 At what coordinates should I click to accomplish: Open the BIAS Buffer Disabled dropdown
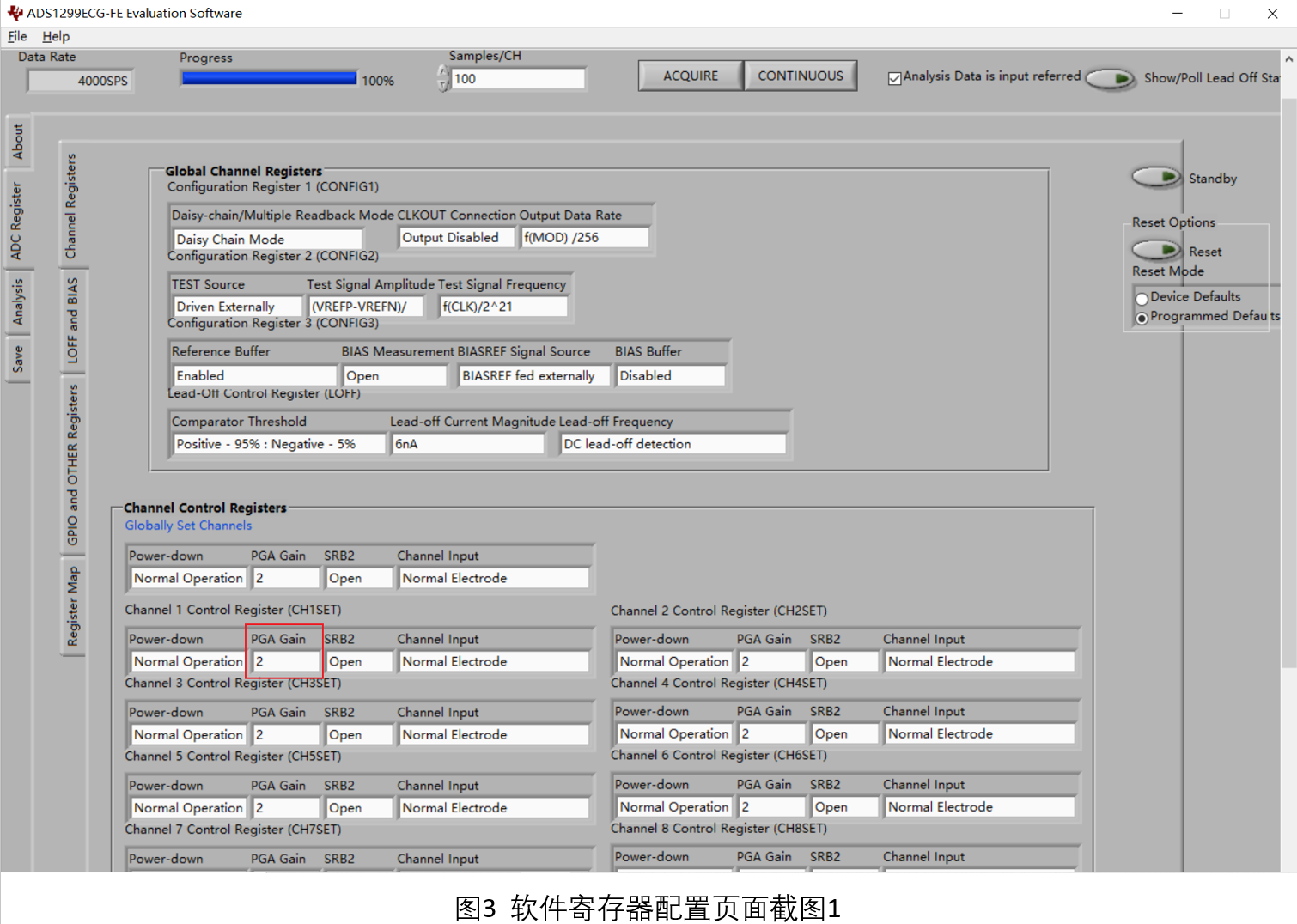[x=671, y=375]
